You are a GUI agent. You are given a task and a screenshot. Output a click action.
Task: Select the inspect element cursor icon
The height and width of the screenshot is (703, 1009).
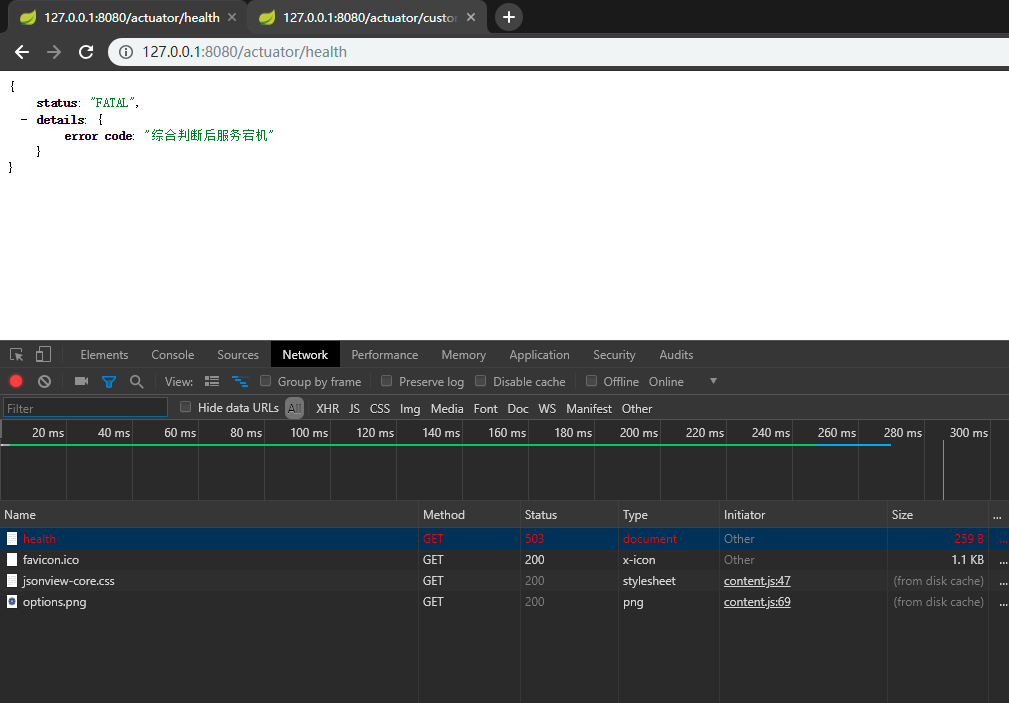(17, 355)
